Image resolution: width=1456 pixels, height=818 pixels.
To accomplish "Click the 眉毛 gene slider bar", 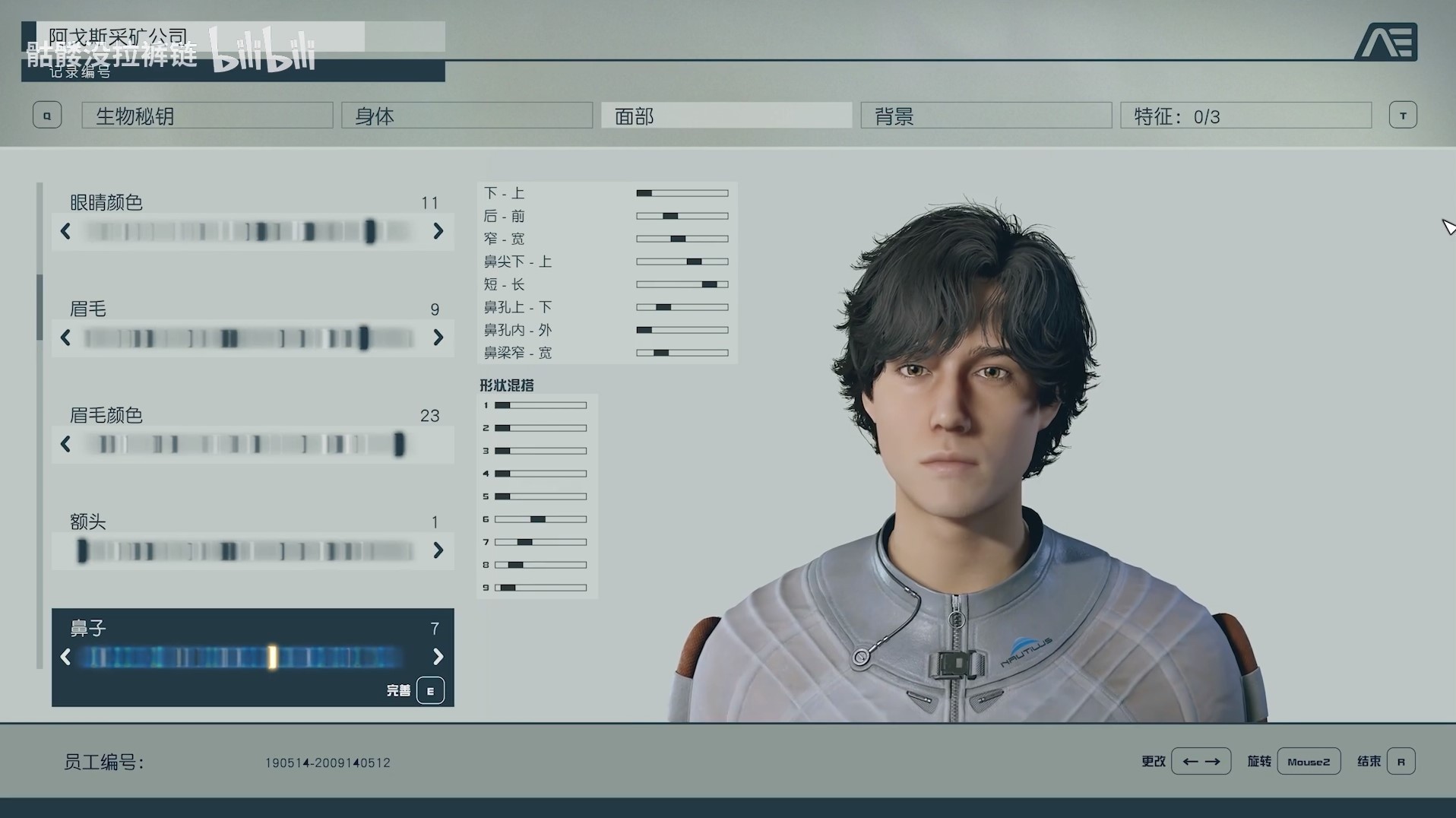I will pos(249,338).
